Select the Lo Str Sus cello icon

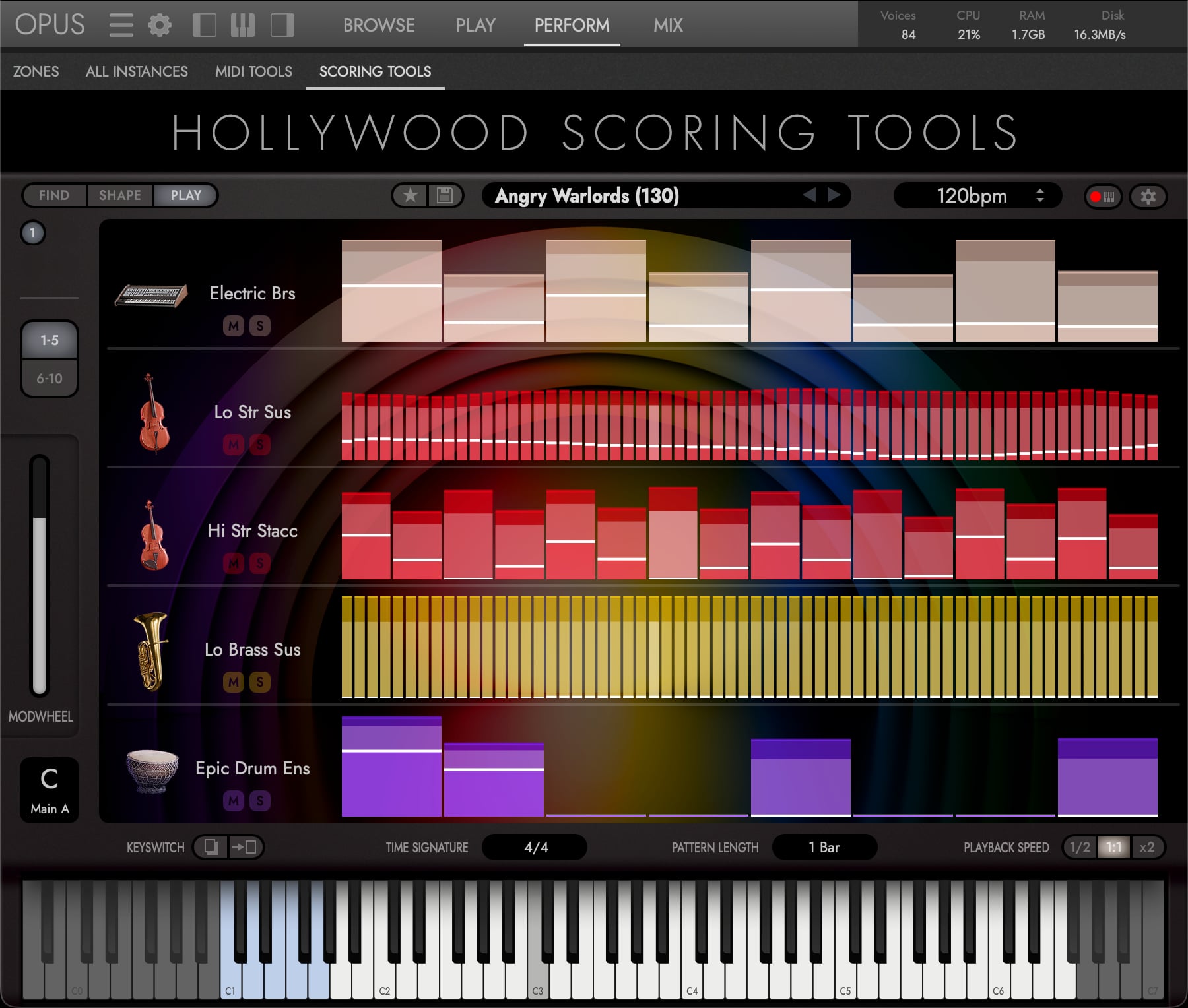tap(154, 413)
